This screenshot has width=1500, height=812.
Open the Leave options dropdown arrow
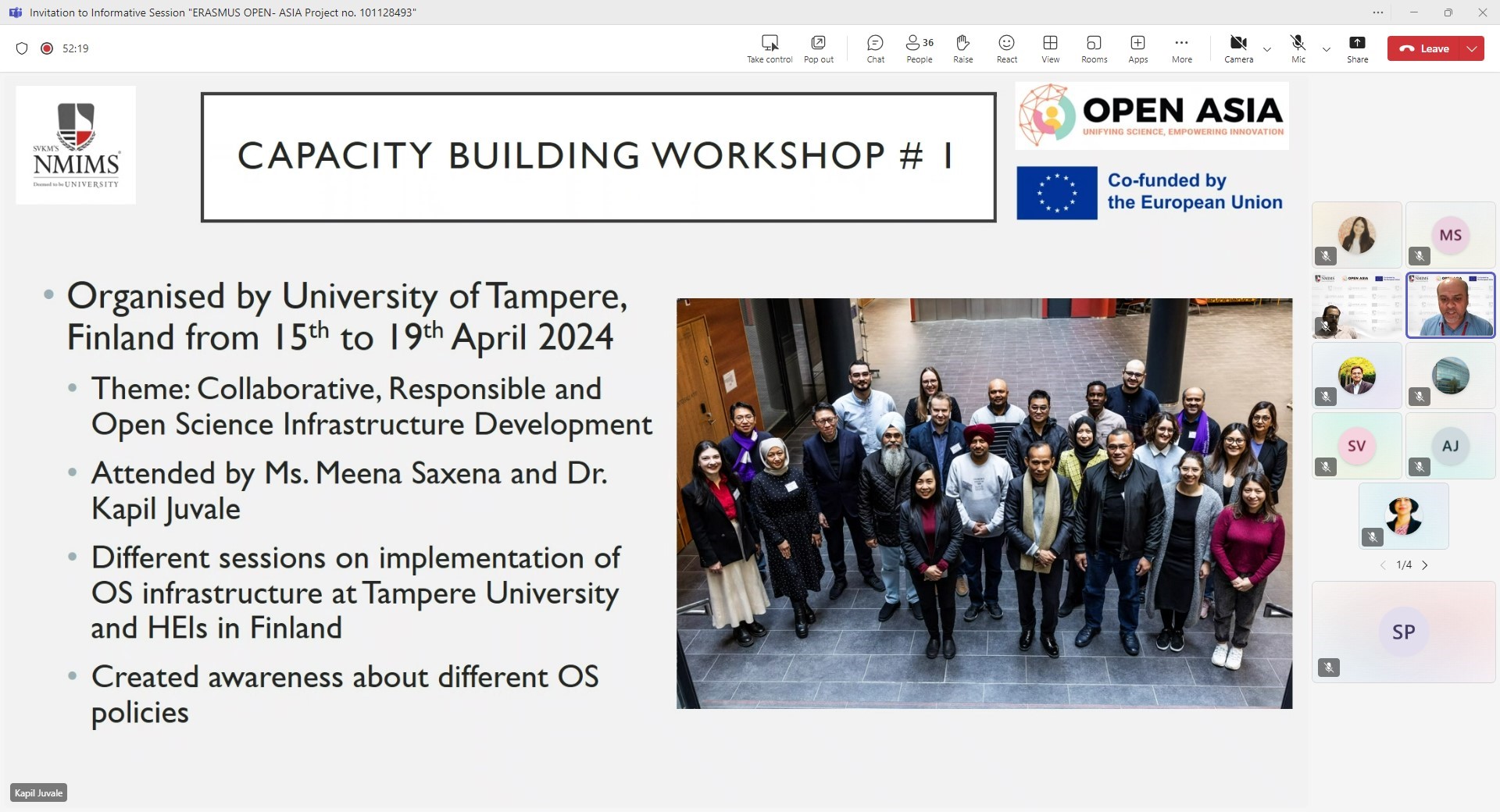click(x=1472, y=48)
